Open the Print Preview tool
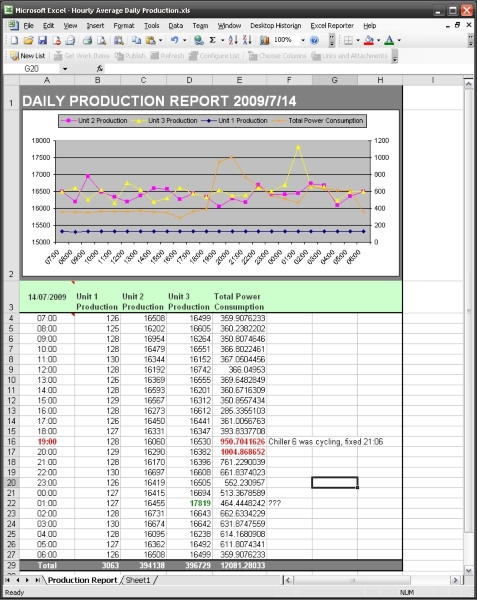 pos(101,40)
